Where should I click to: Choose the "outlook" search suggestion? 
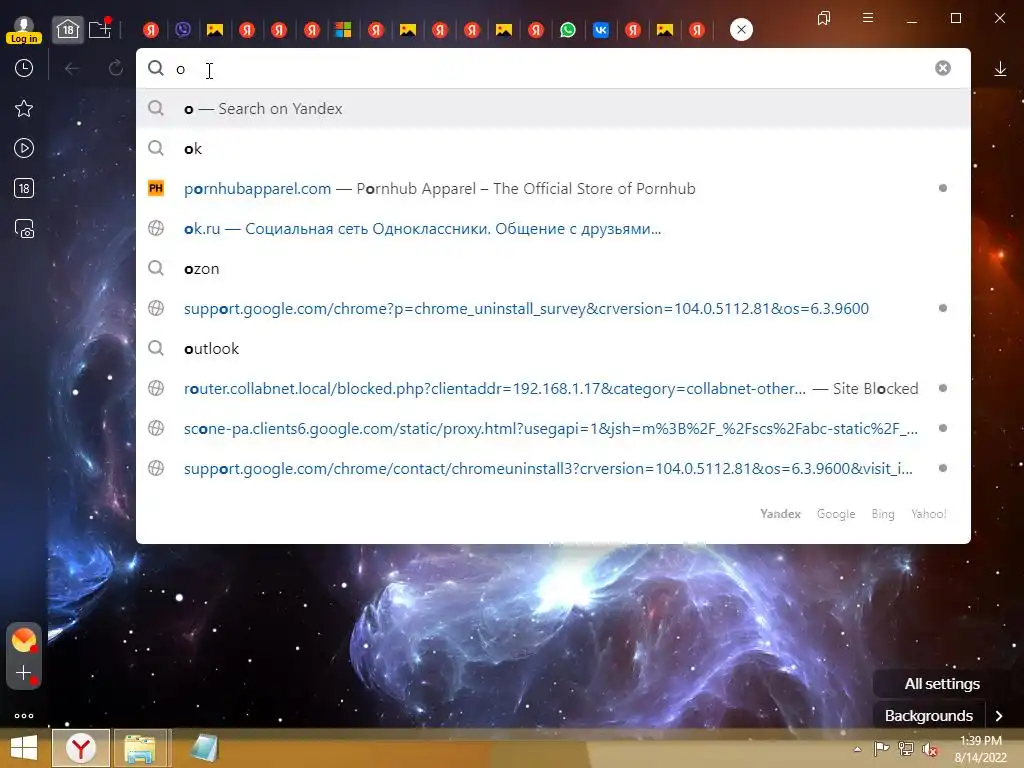pos(553,349)
